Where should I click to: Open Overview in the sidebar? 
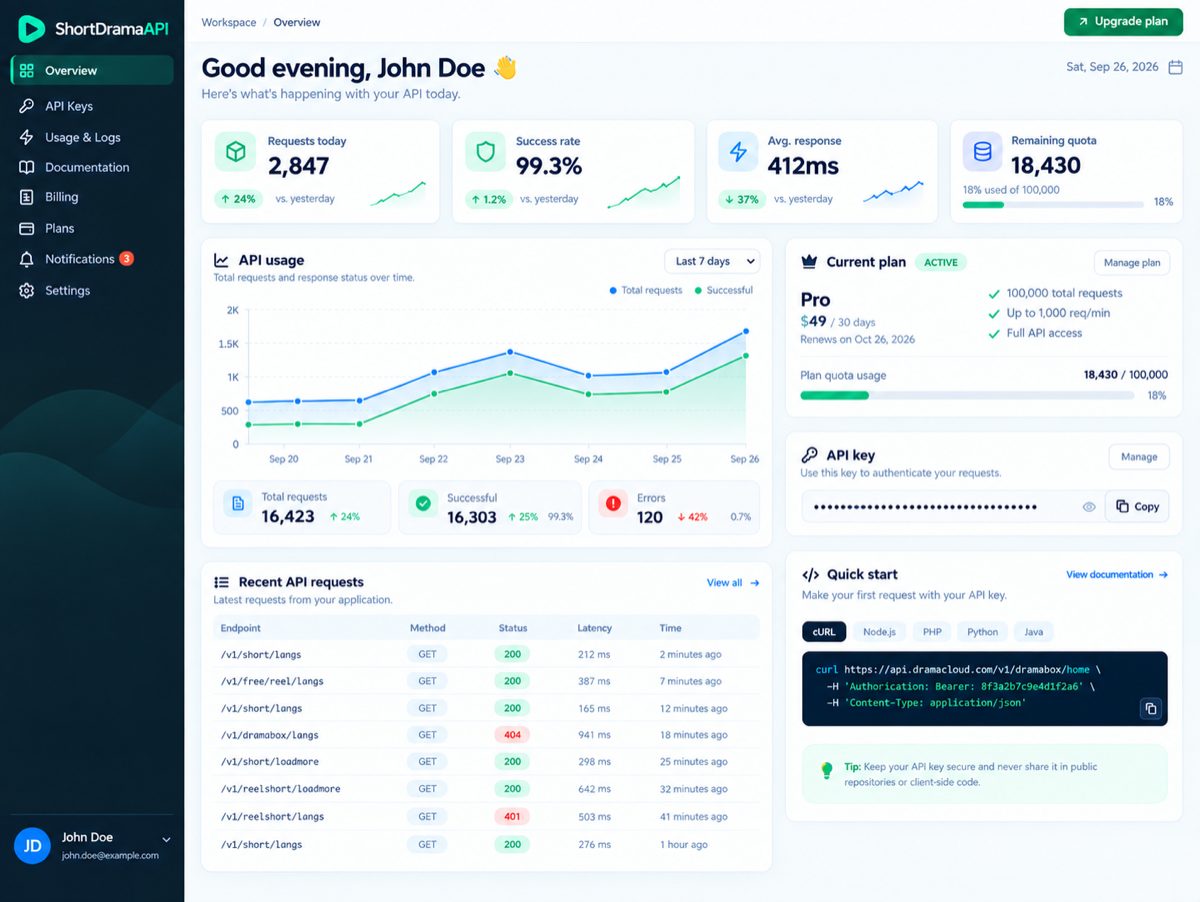(92, 71)
